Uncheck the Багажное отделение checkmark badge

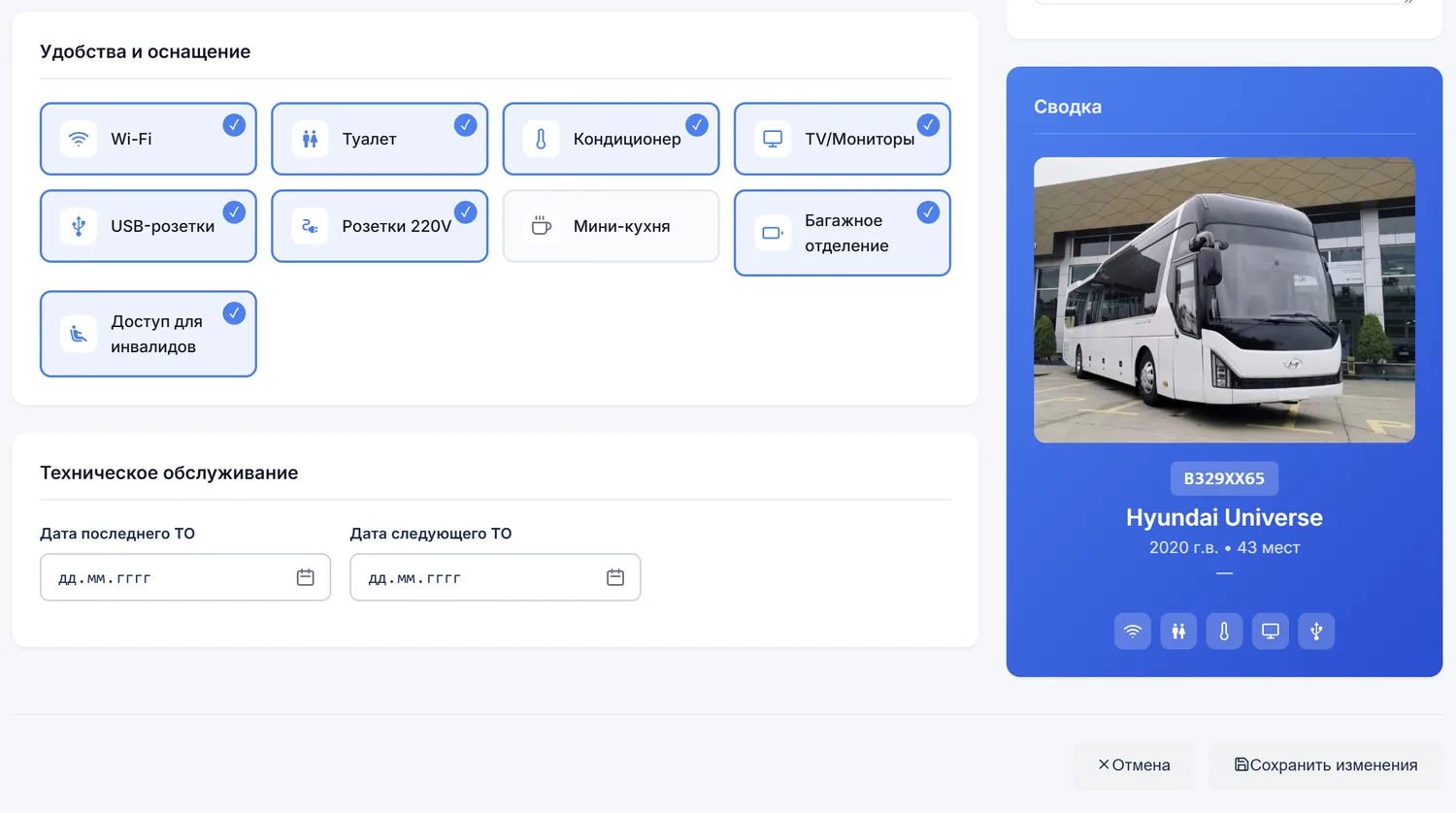click(928, 212)
